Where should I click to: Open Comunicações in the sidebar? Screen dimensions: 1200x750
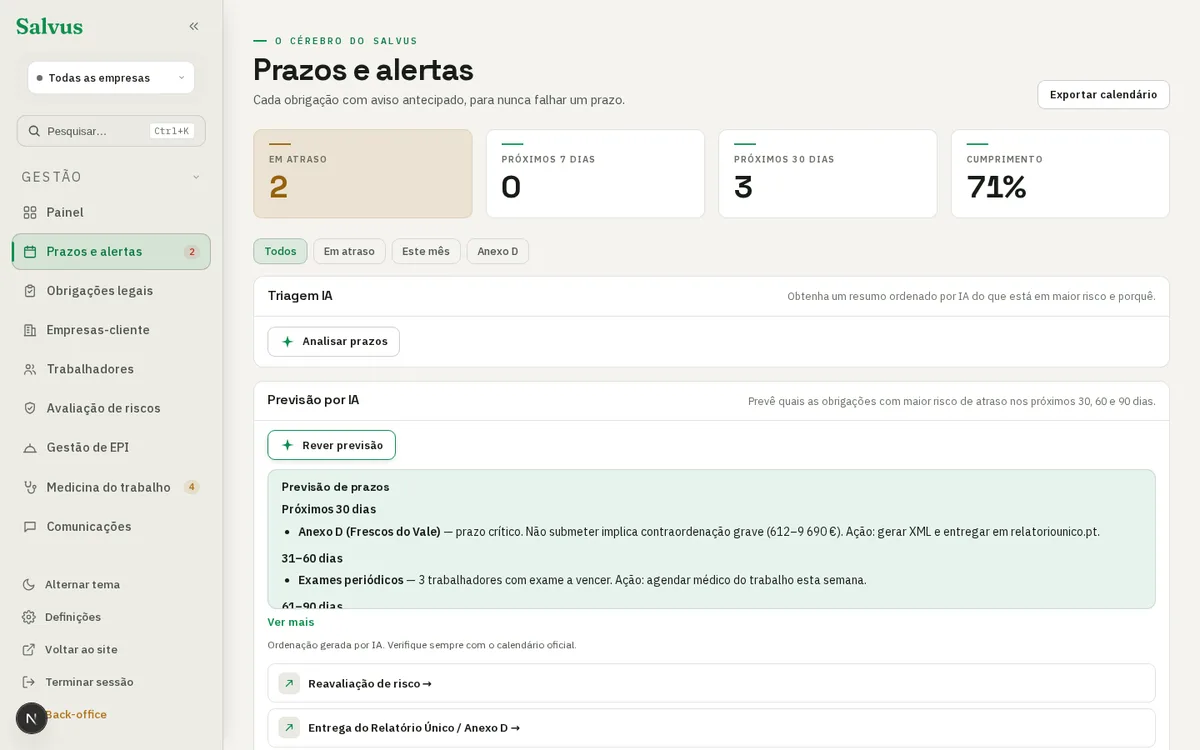pos(111,526)
